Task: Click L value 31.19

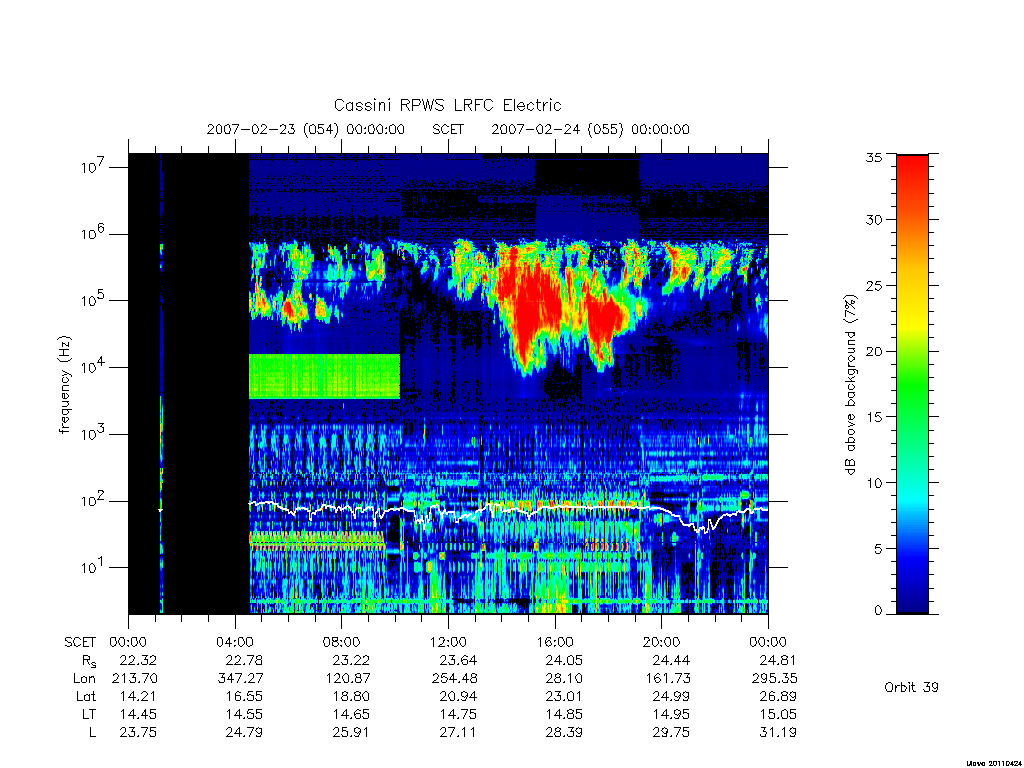Action: tap(778, 733)
